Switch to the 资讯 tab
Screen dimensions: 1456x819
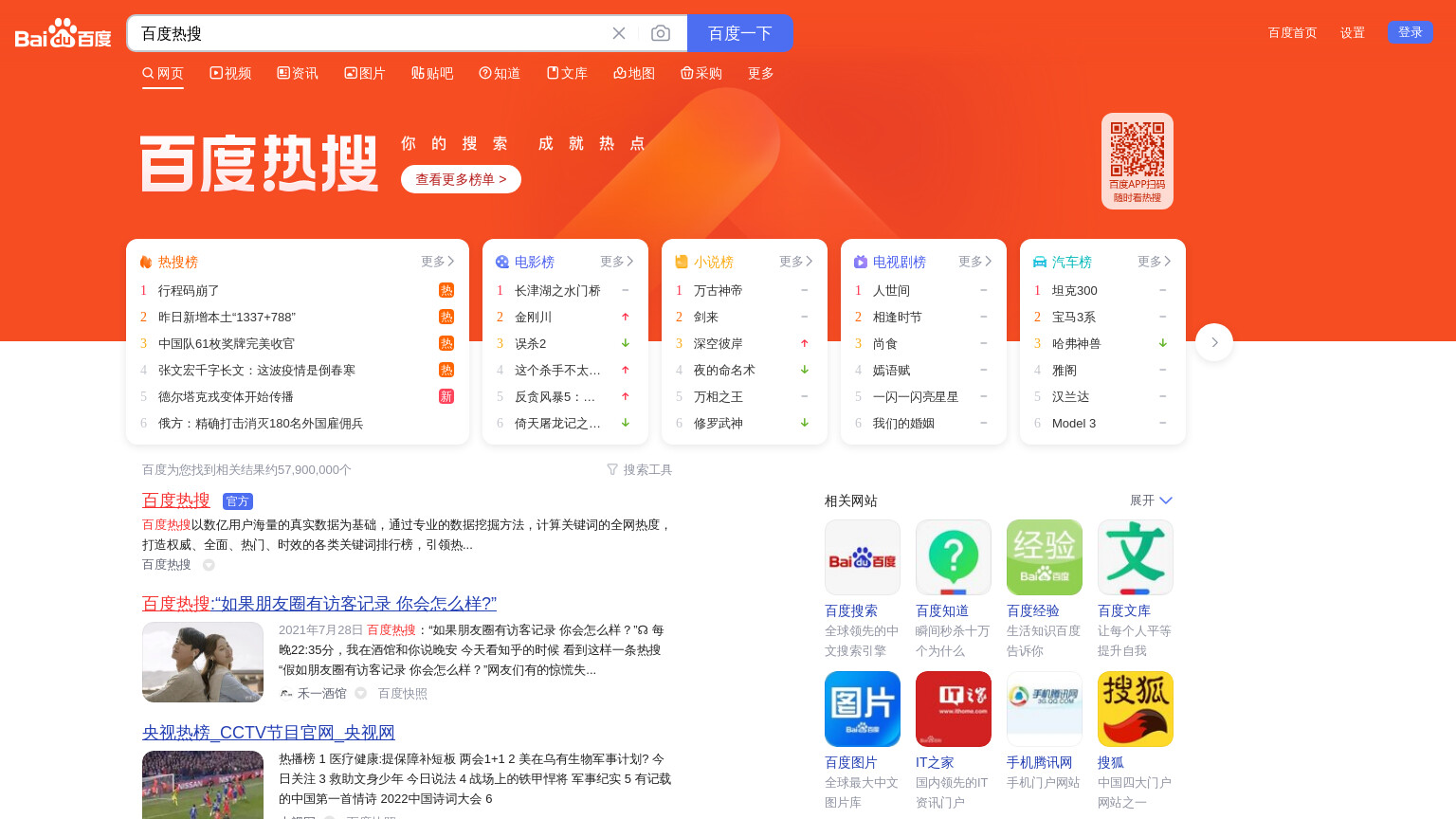298,73
